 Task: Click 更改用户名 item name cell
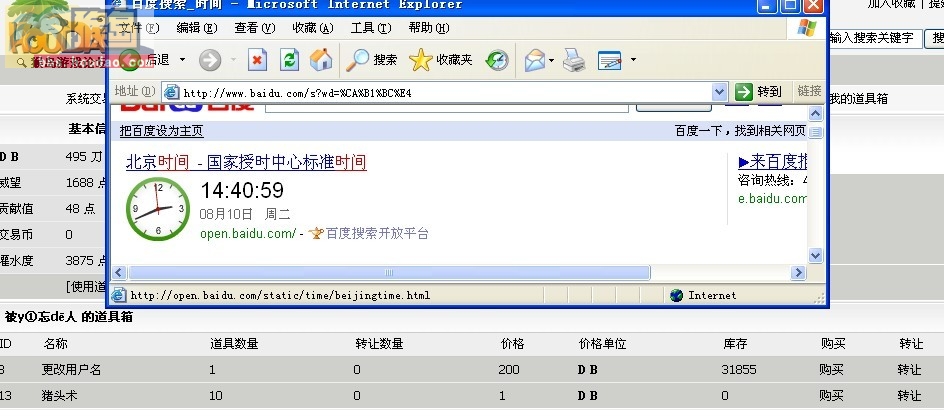[x=71, y=370]
